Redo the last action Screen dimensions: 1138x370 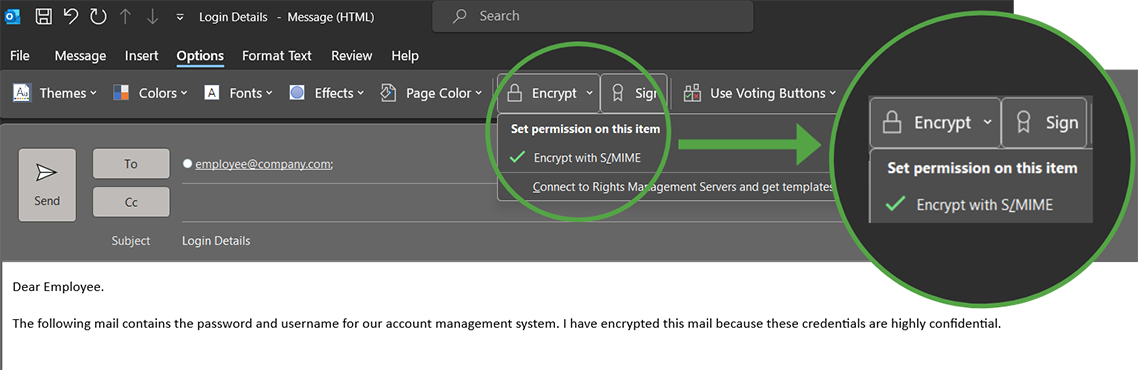pyautogui.click(x=98, y=16)
